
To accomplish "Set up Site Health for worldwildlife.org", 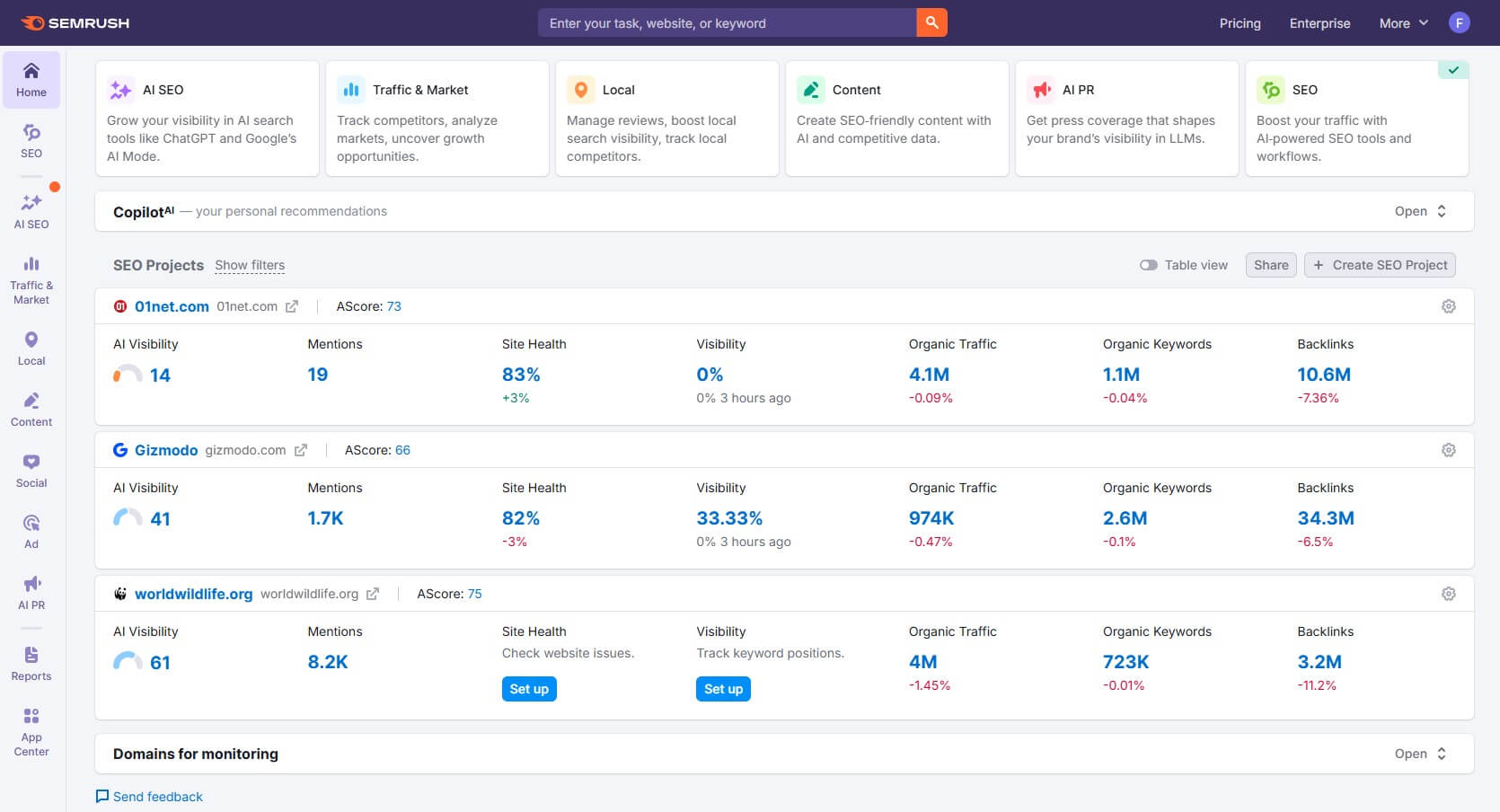I will (x=529, y=689).
